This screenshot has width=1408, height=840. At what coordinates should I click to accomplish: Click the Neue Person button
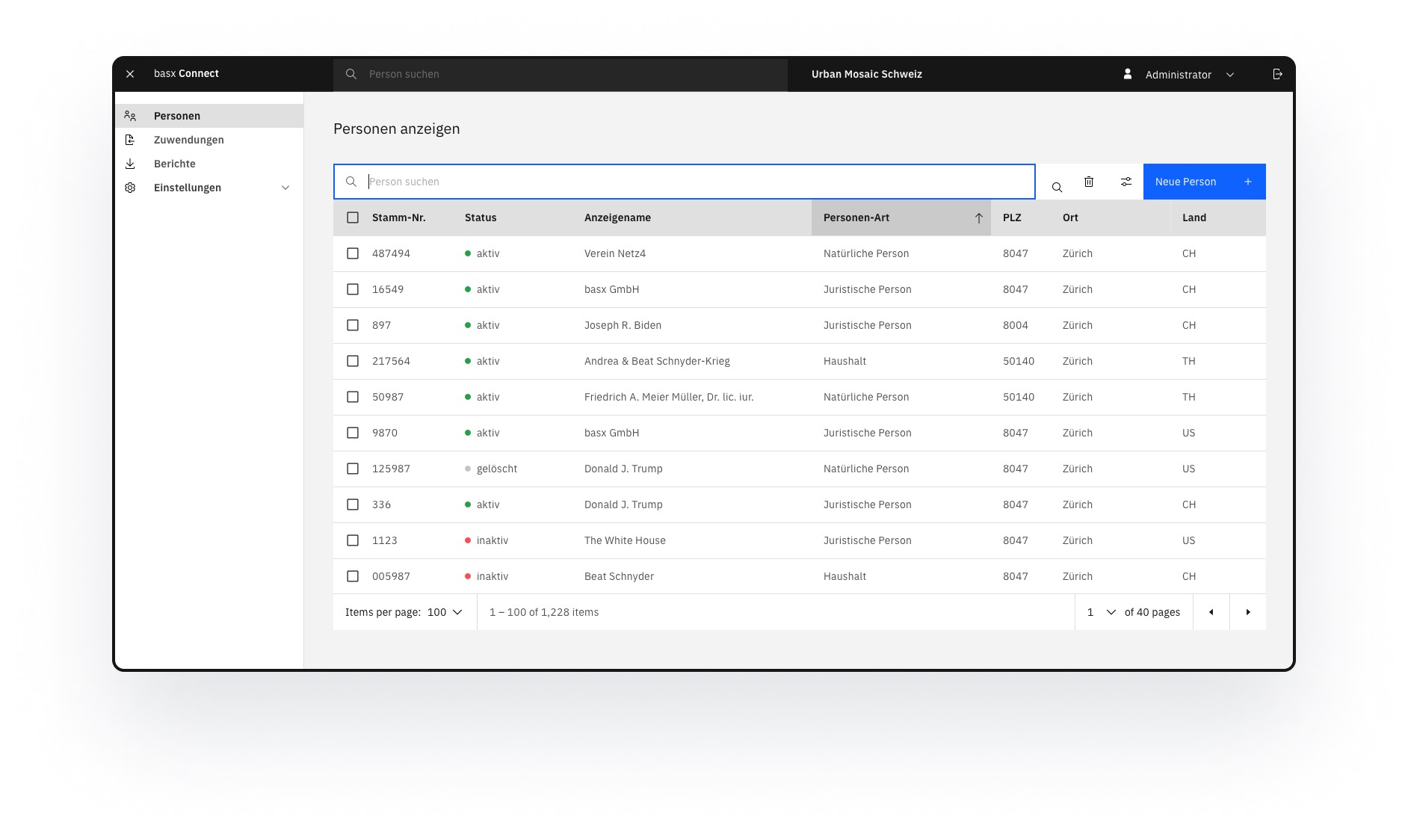(x=1203, y=182)
